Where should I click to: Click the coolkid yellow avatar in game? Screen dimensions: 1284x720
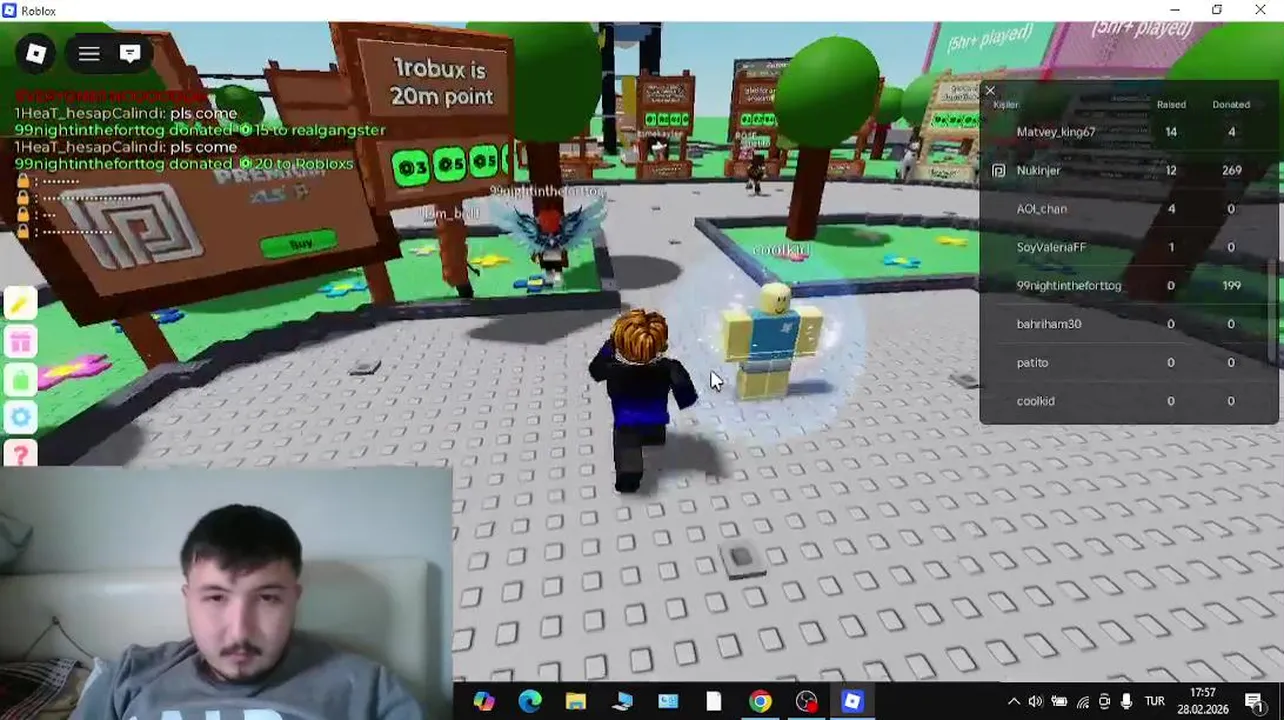click(x=774, y=342)
